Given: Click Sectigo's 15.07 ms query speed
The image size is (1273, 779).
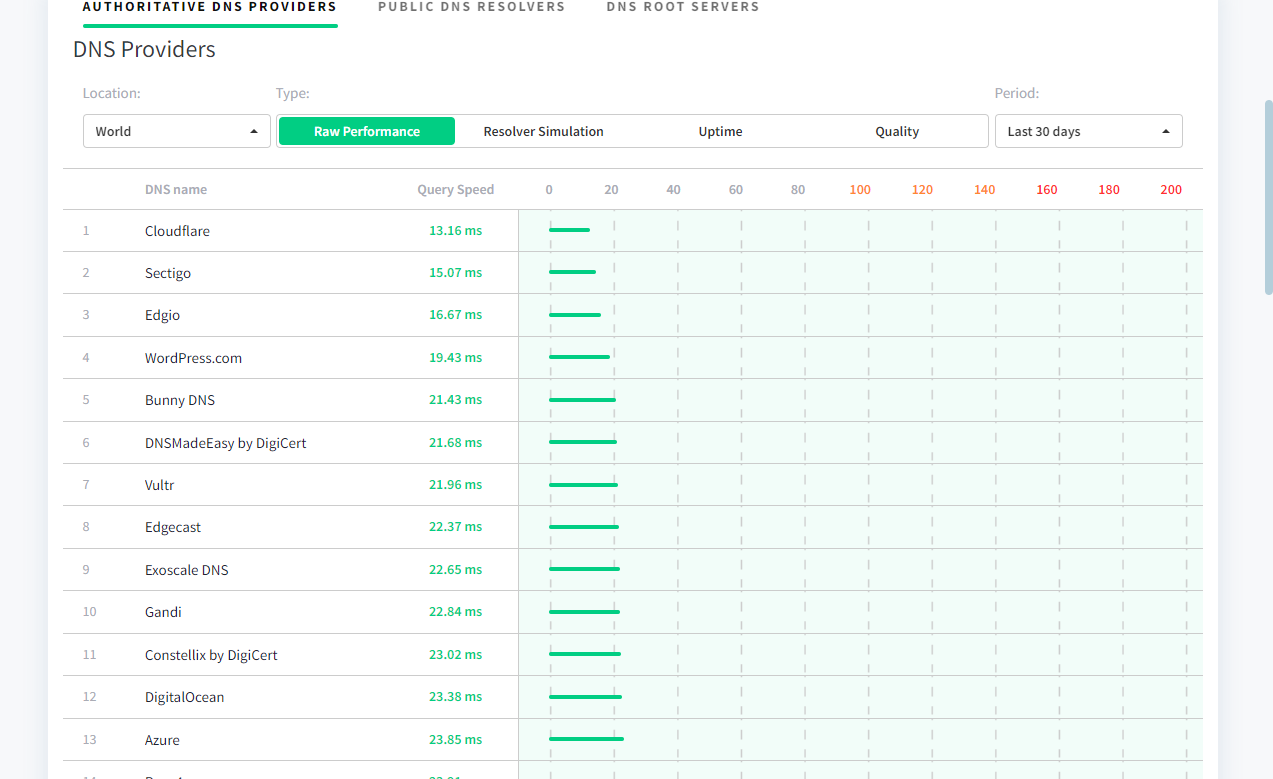Looking at the screenshot, I should 456,273.
